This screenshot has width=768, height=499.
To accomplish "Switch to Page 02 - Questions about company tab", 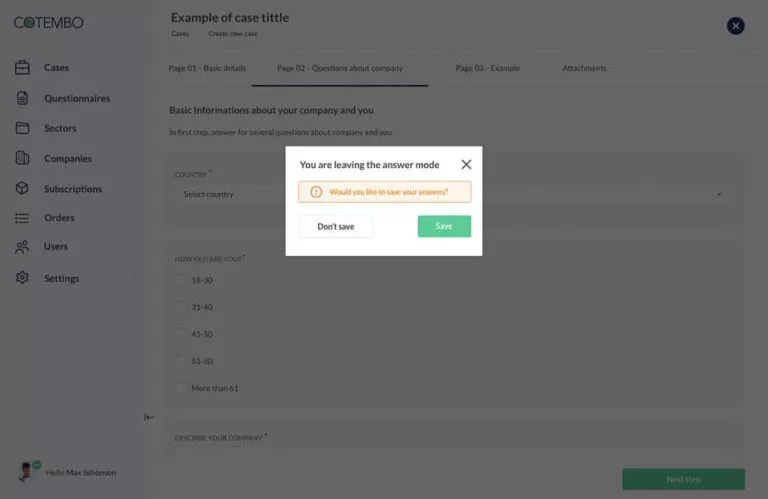I will [x=340, y=68].
